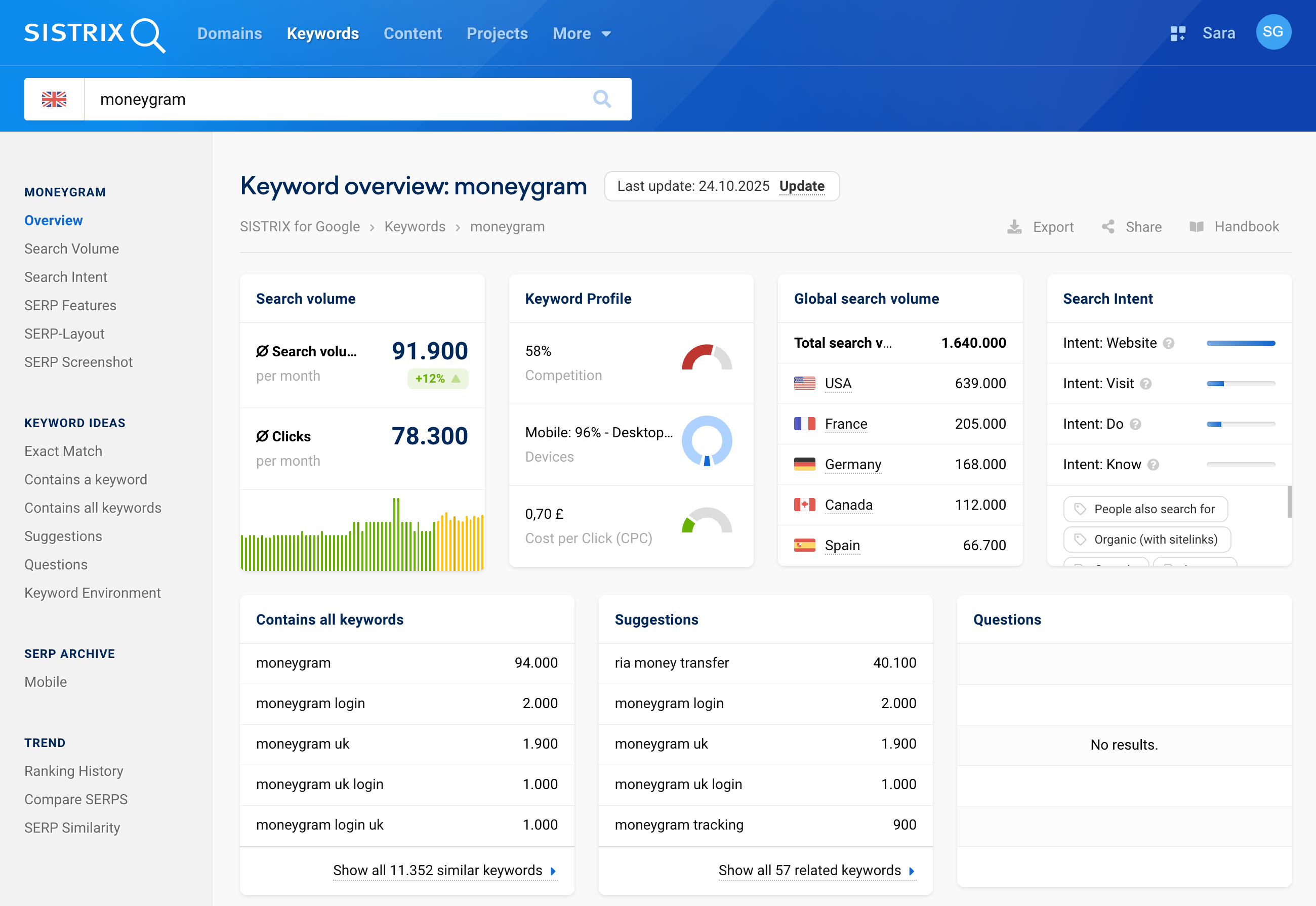Open the Projects section in the top menu
Screen dimensions: 1316x906
click(x=497, y=33)
